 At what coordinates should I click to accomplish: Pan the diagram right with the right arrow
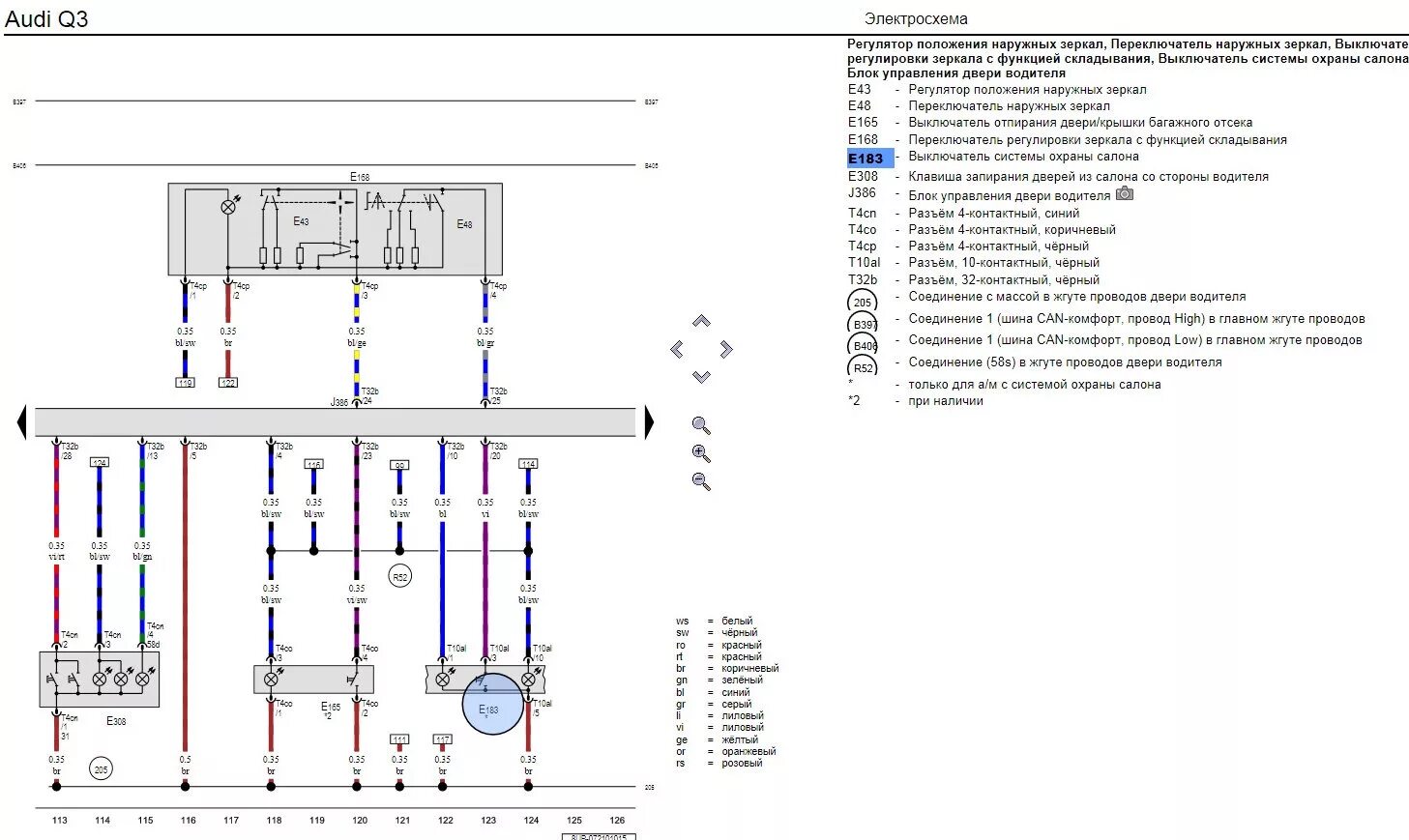coord(726,349)
